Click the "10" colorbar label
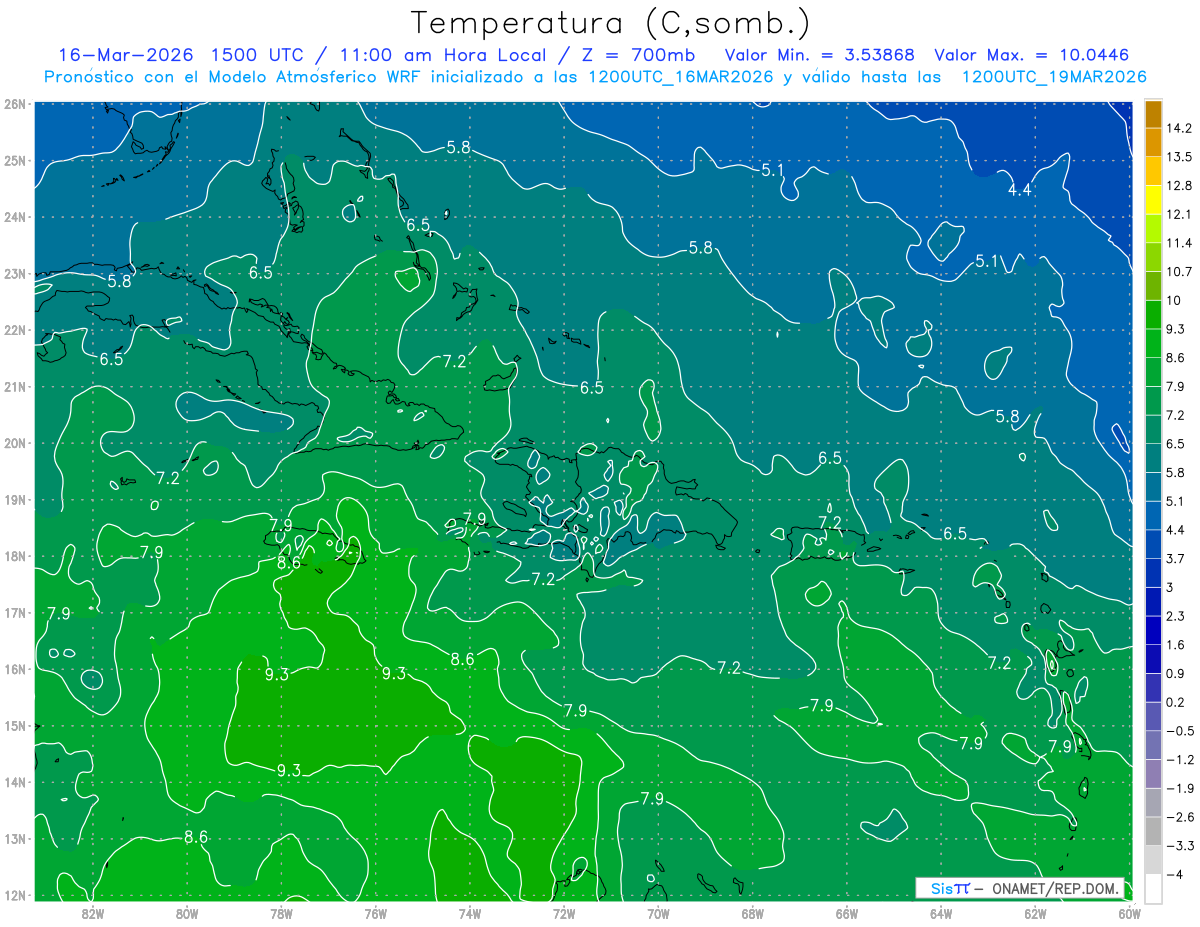The width and height of the screenshot is (1200, 927). click(1174, 300)
